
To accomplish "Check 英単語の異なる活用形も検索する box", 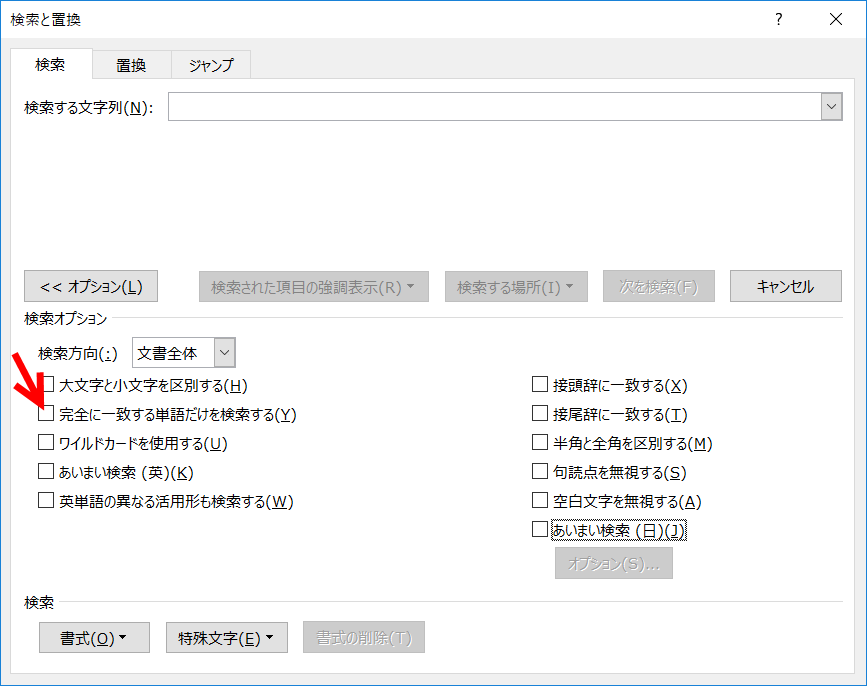I will [46, 501].
